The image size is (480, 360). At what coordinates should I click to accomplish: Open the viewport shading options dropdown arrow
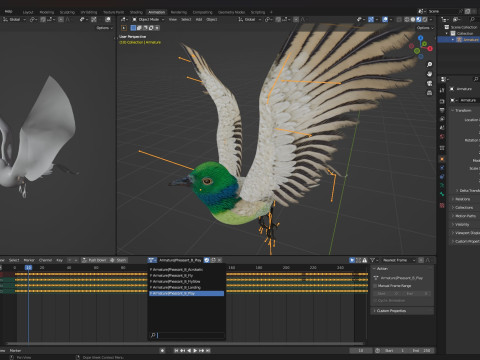(431, 20)
